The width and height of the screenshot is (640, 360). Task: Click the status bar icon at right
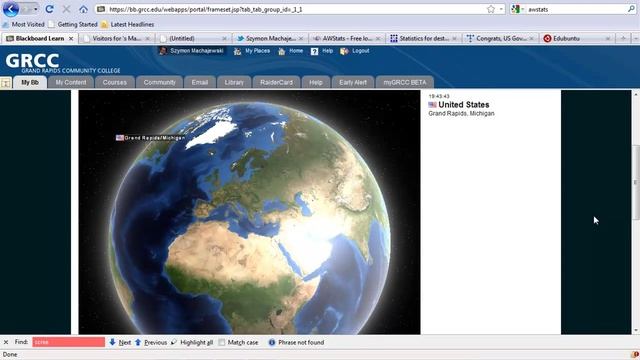click(635, 355)
